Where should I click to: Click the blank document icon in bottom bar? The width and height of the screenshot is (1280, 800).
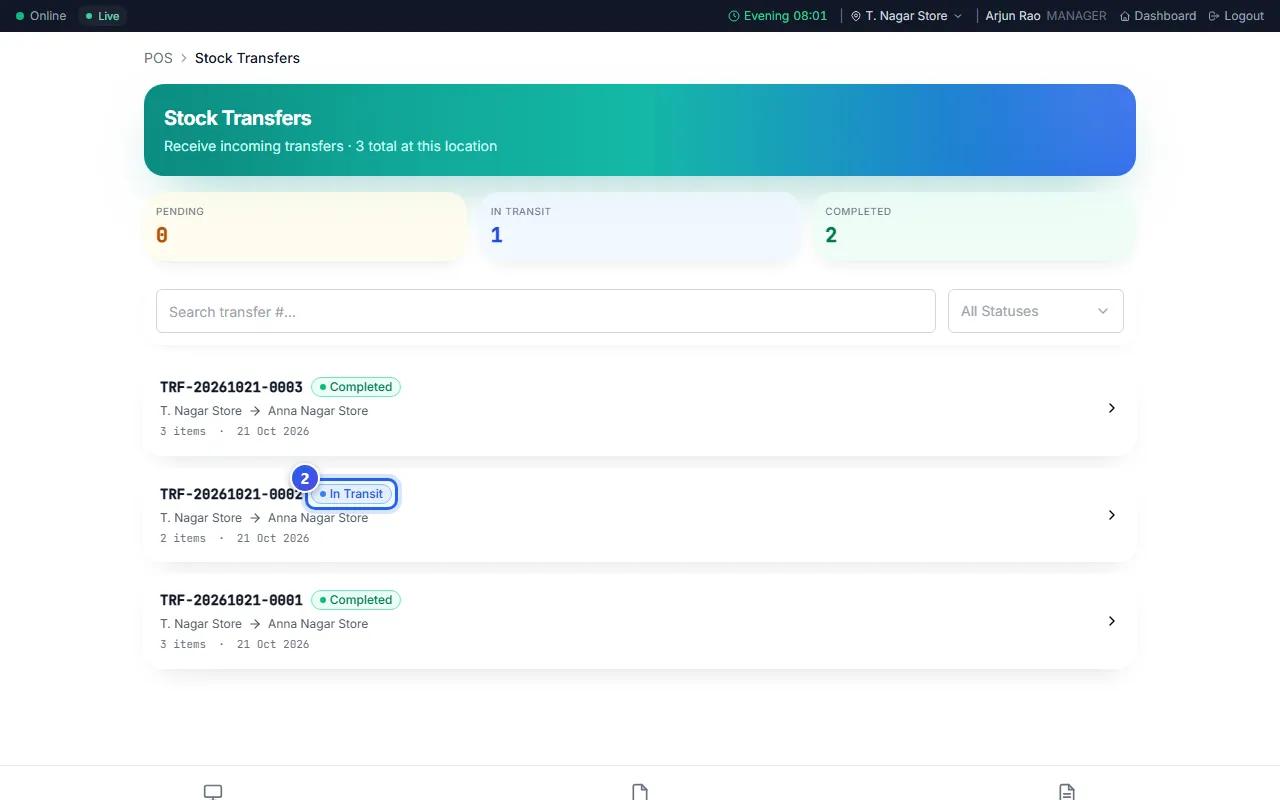click(x=640, y=792)
